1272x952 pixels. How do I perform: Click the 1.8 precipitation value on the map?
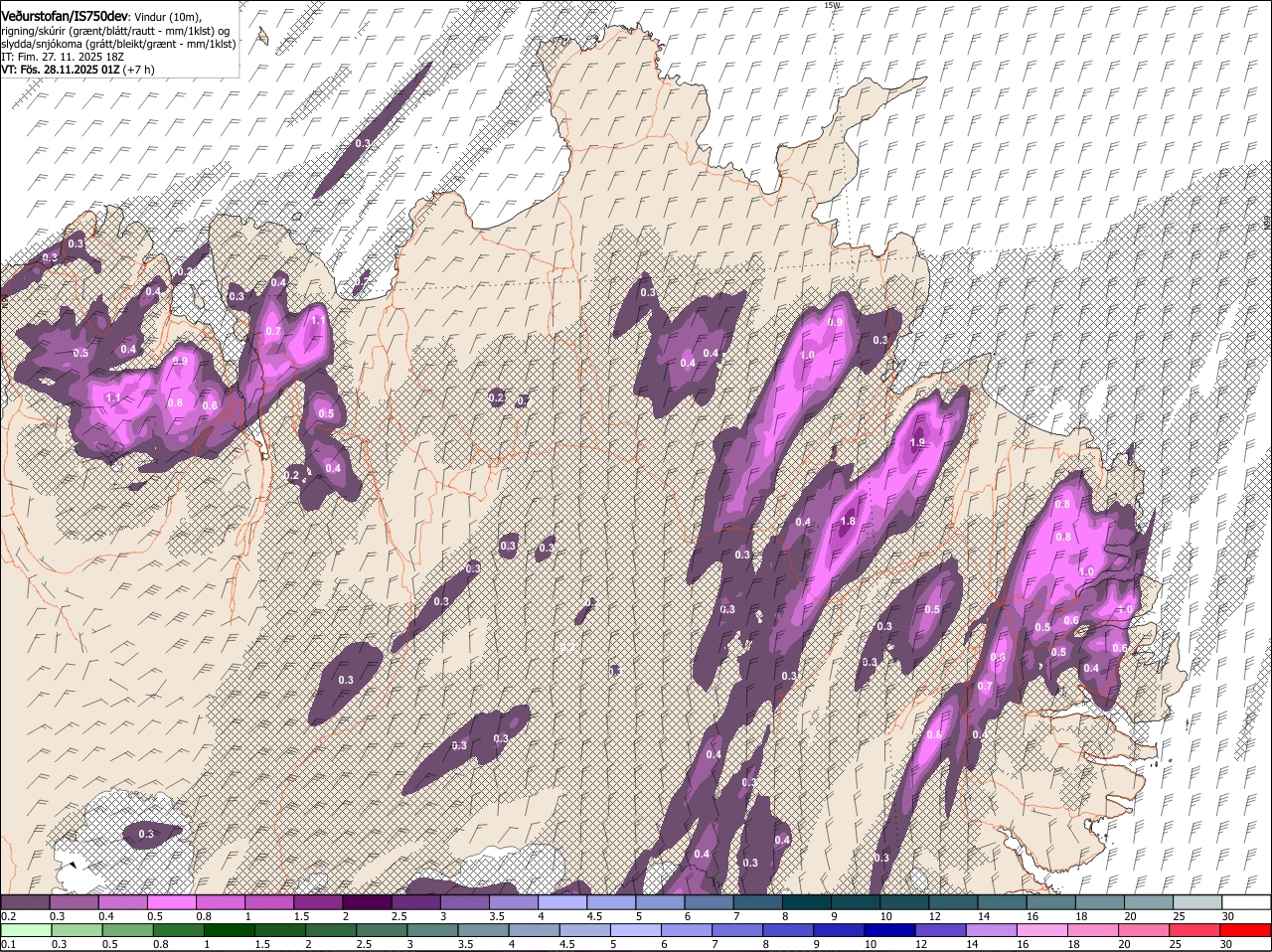(848, 521)
